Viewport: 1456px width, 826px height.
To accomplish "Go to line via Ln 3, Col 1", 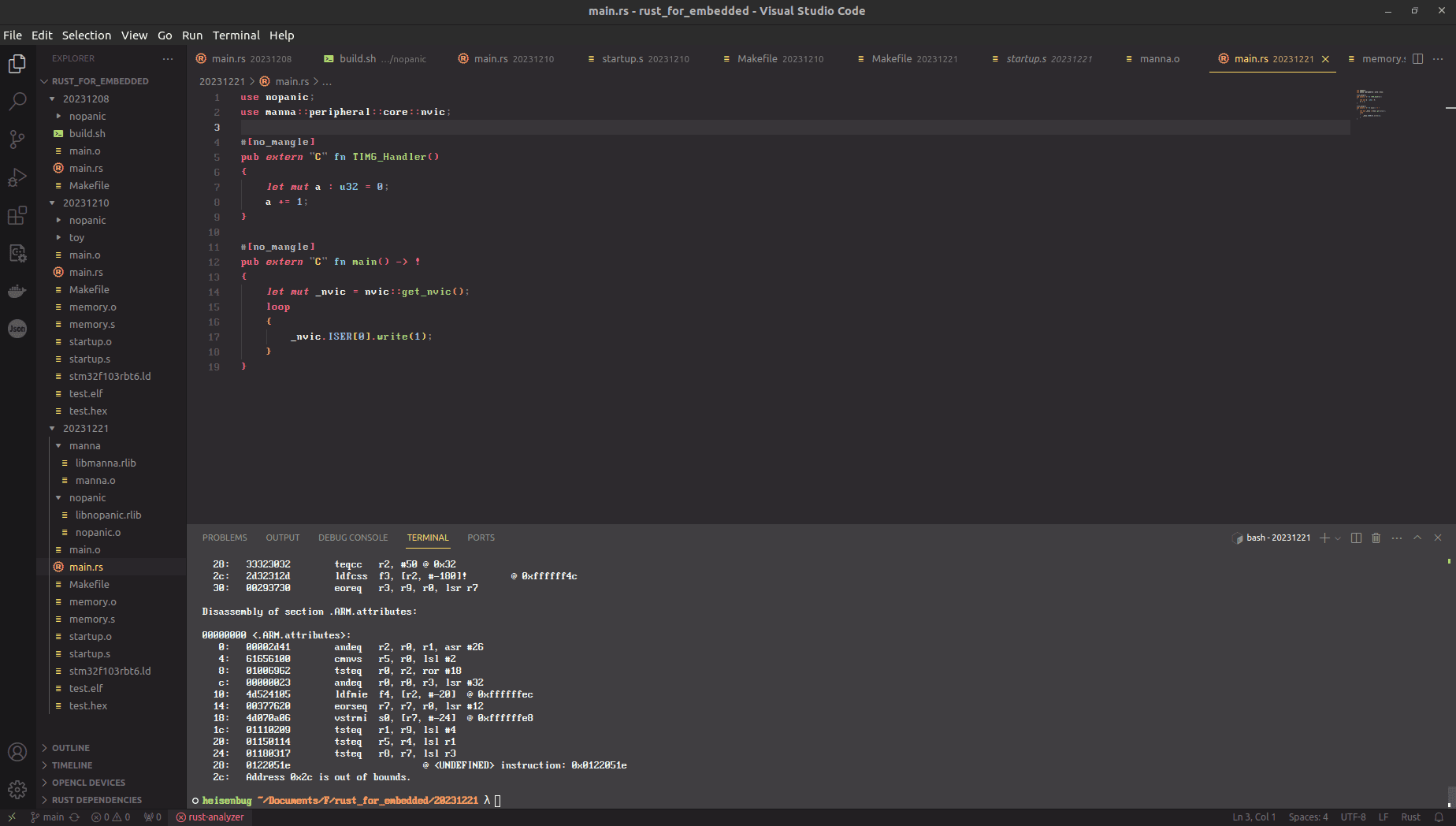I will pos(1254,817).
